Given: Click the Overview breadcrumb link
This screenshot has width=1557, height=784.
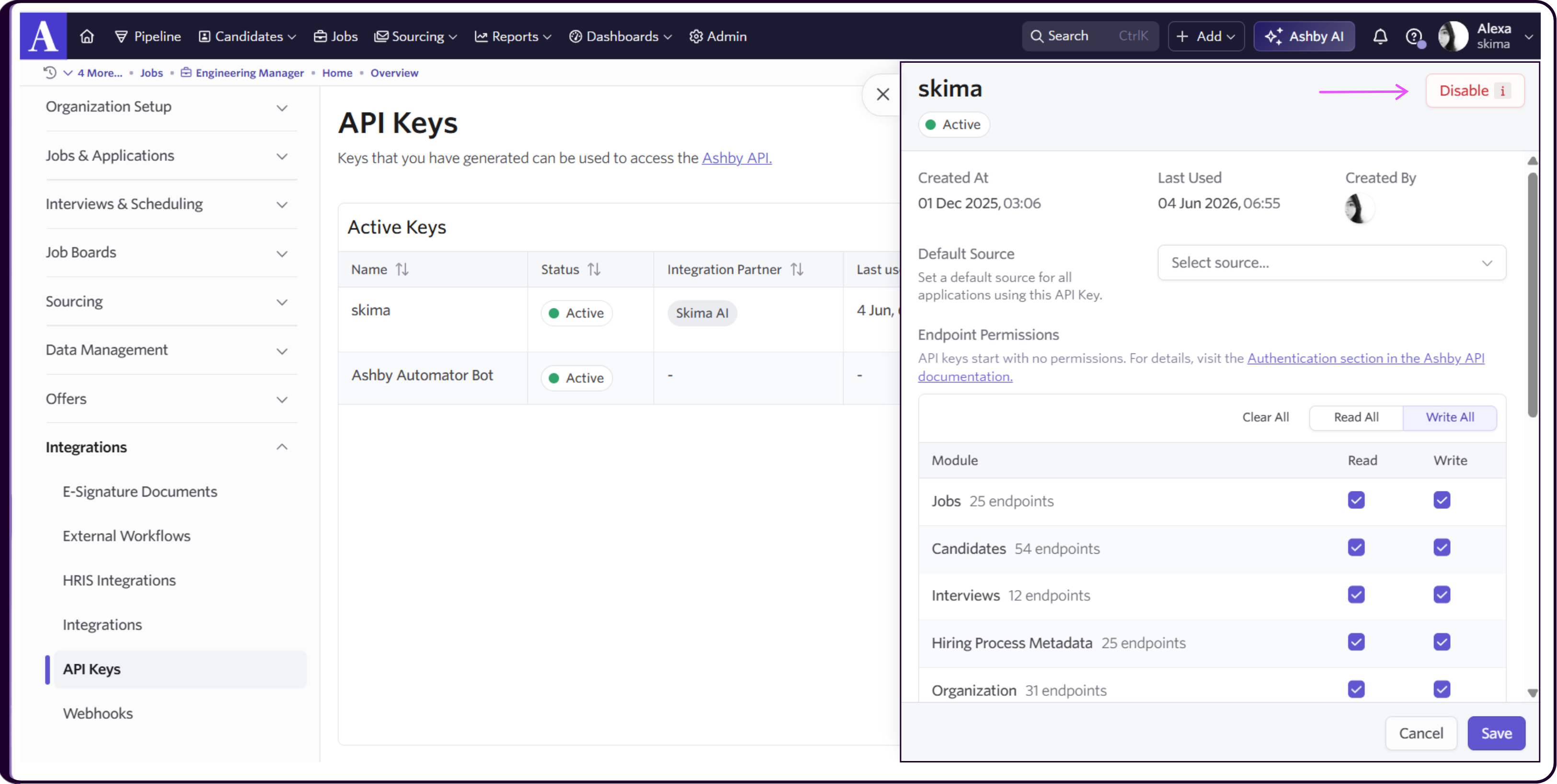Looking at the screenshot, I should (x=394, y=72).
